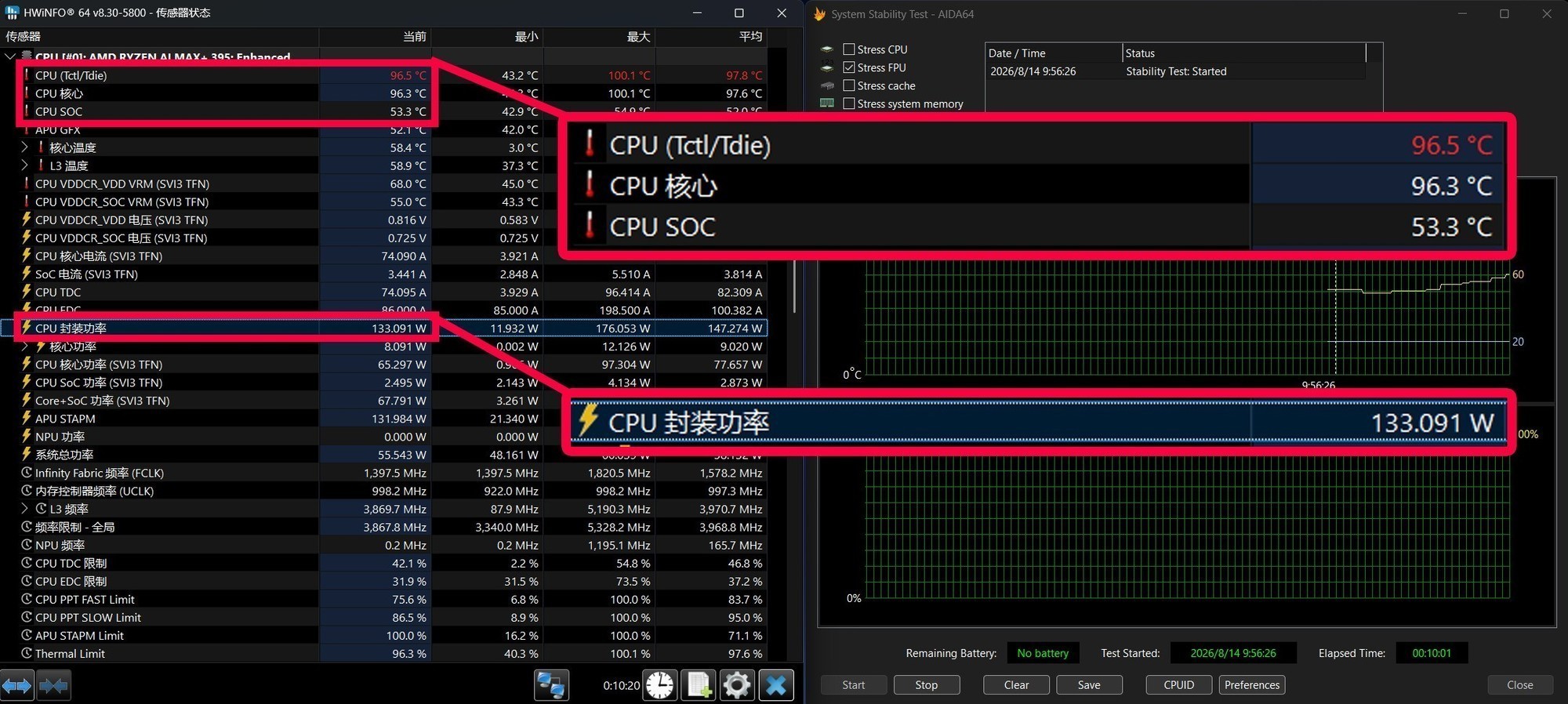Click the memory module icon beside Stress system memory
Viewport: 1568px width, 704px height.
click(x=827, y=103)
